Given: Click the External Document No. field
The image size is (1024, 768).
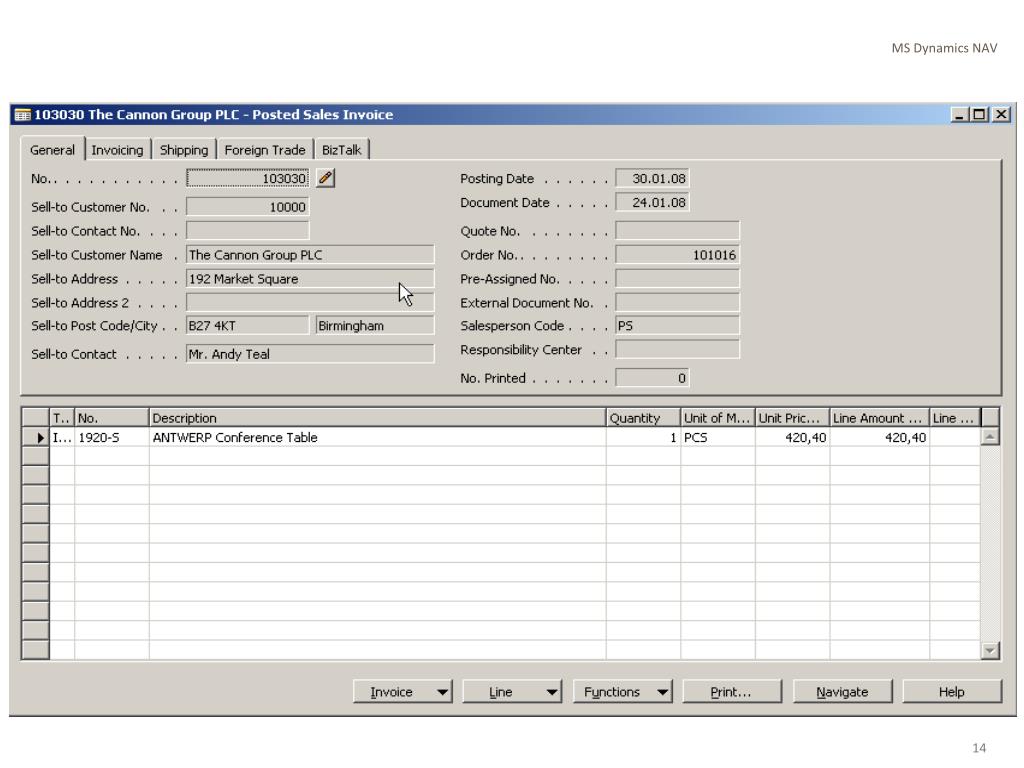Looking at the screenshot, I should (677, 302).
